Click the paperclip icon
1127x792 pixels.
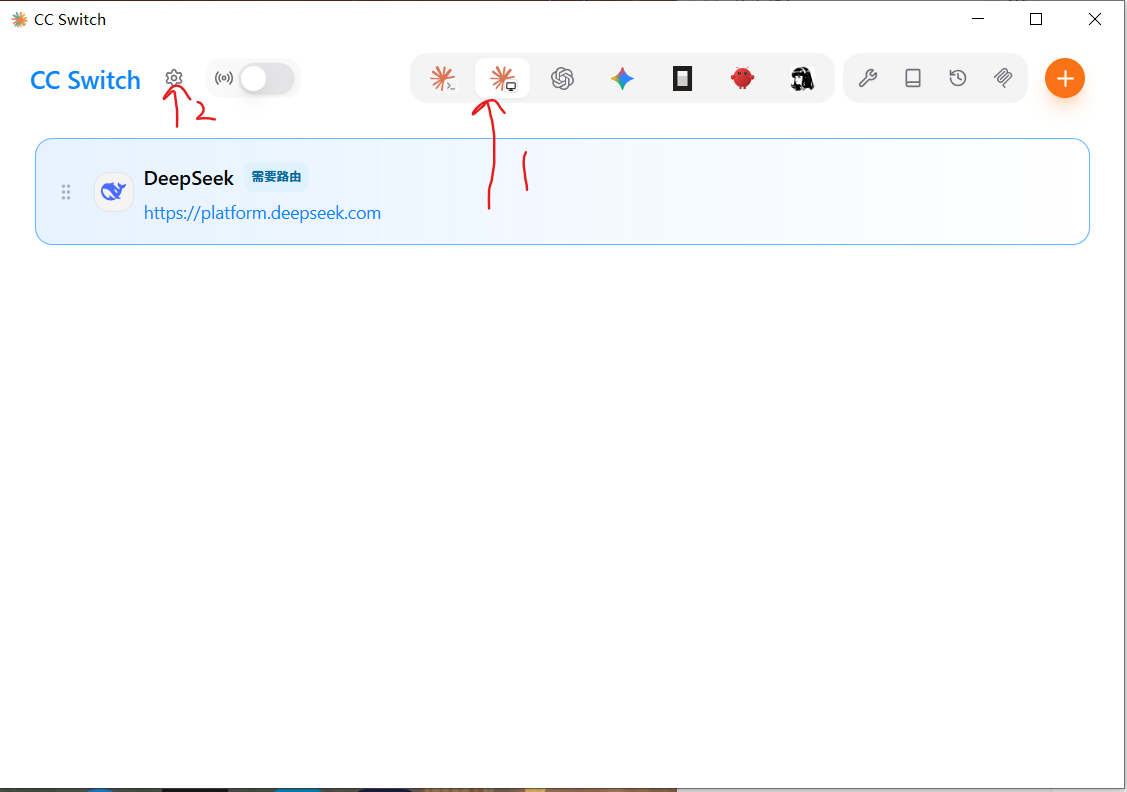click(1003, 78)
